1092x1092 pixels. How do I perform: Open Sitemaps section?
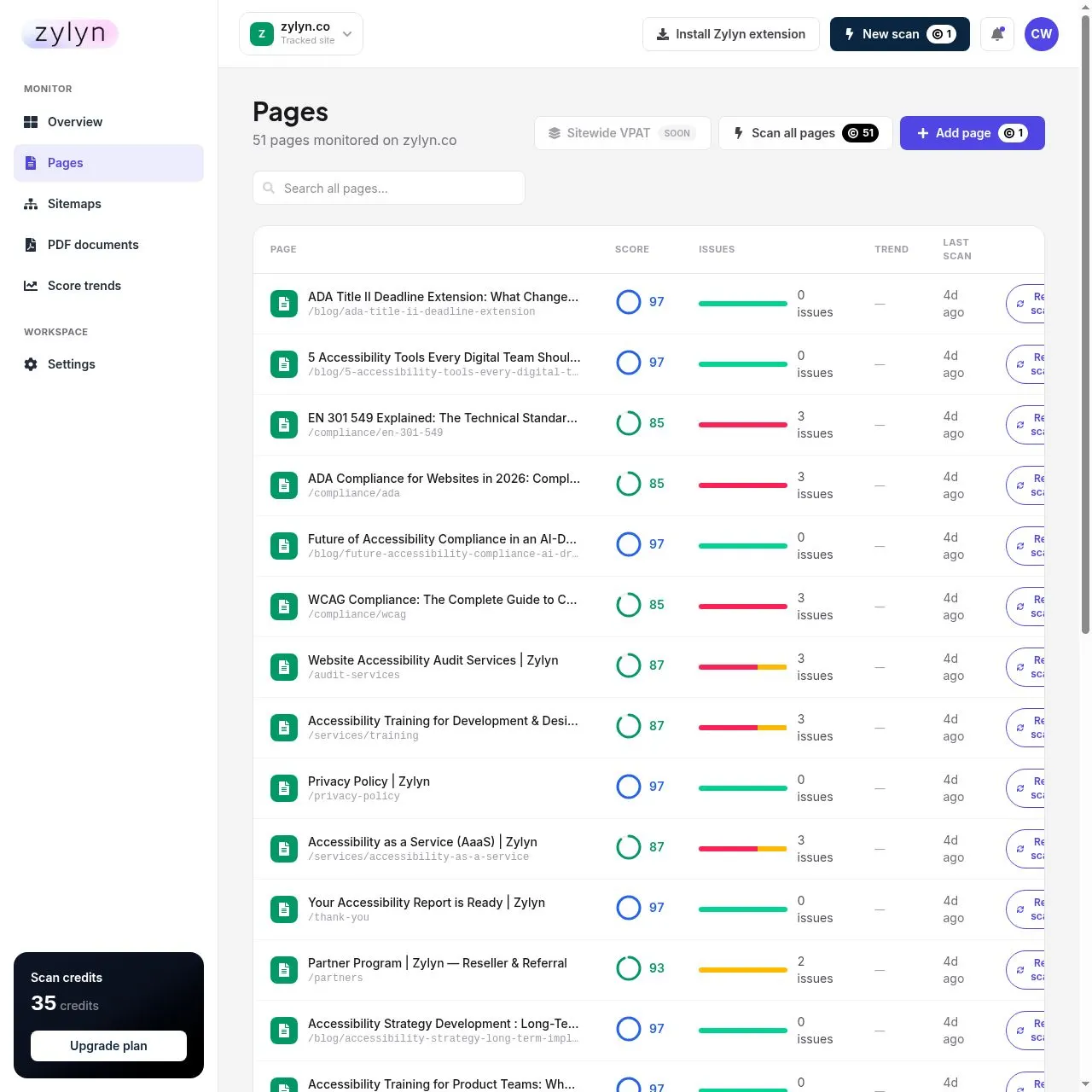pos(108,204)
